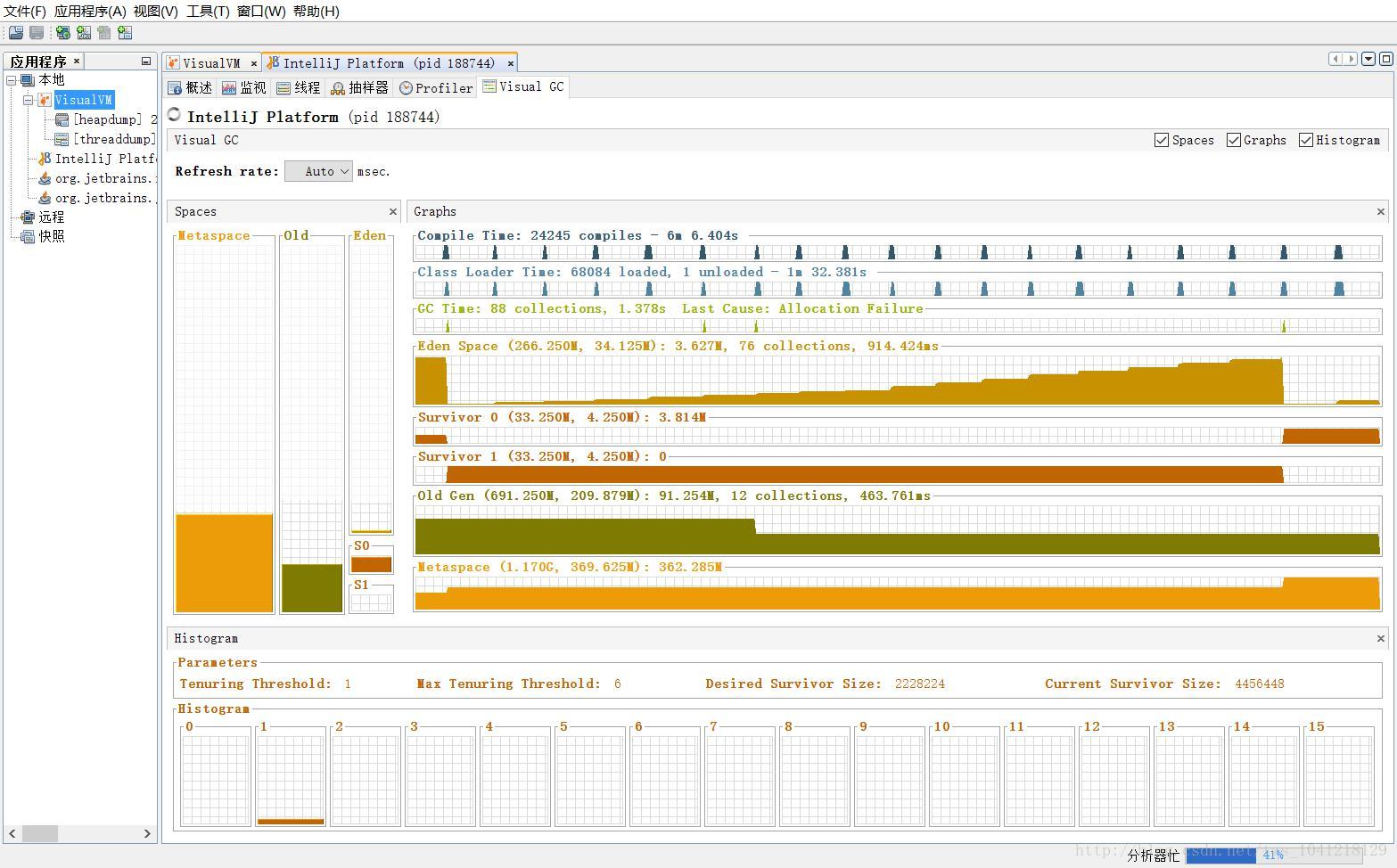Select the 快照 tree row
Image resolution: width=1397 pixels, height=868 pixels.
(43, 237)
